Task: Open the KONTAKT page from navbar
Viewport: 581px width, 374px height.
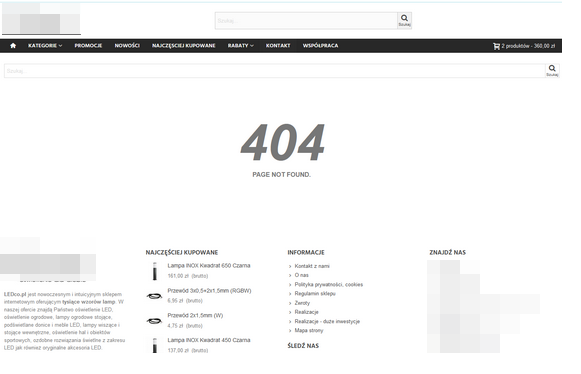Action: click(278, 46)
